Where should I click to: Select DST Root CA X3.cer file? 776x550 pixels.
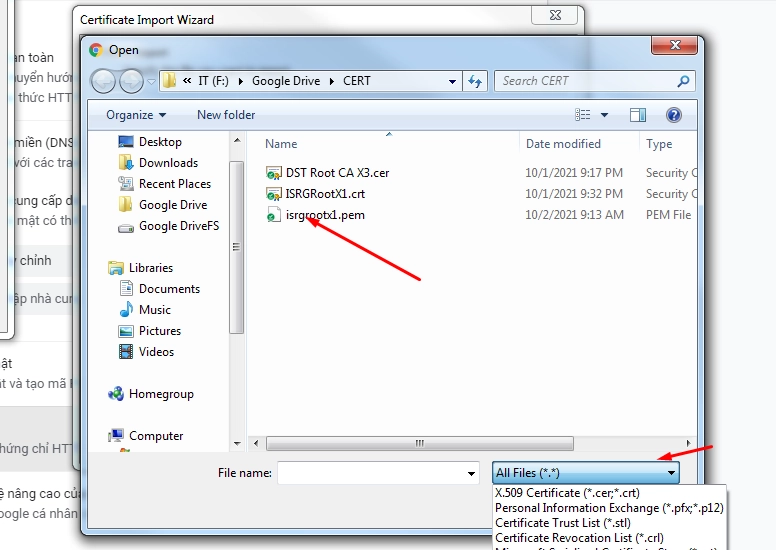coord(336,173)
